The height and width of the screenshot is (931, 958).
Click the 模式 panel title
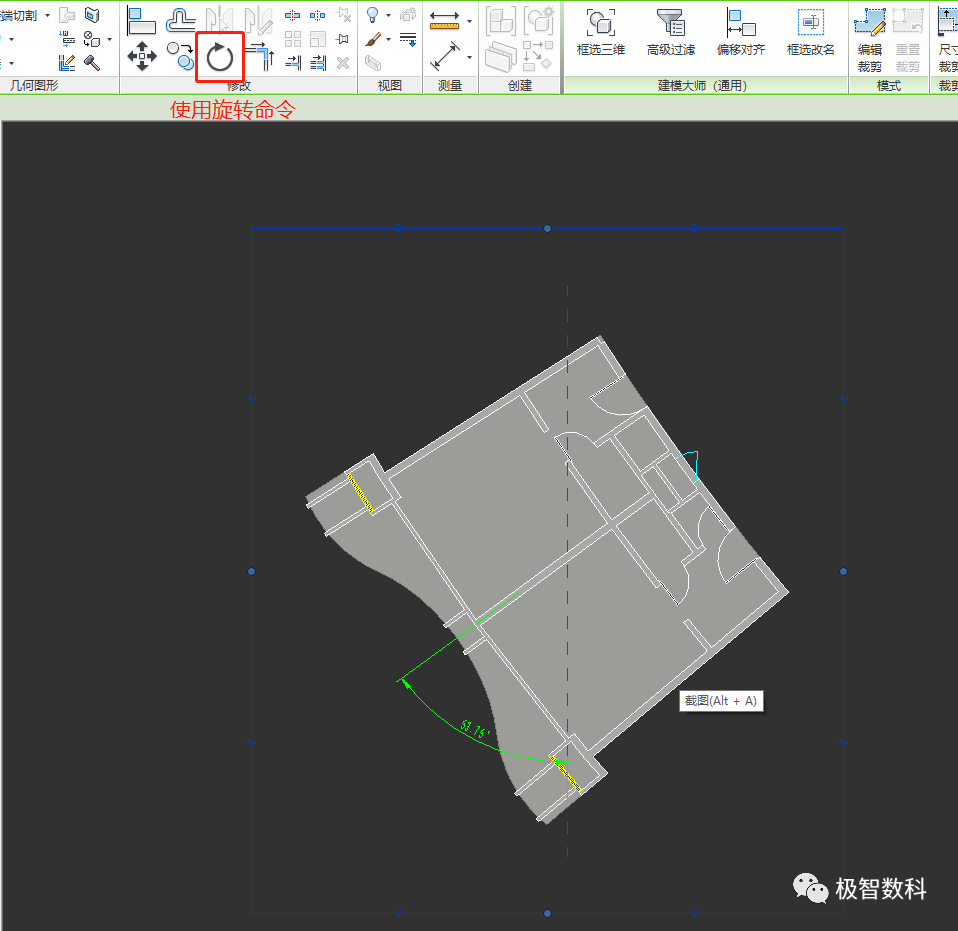[x=889, y=86]
